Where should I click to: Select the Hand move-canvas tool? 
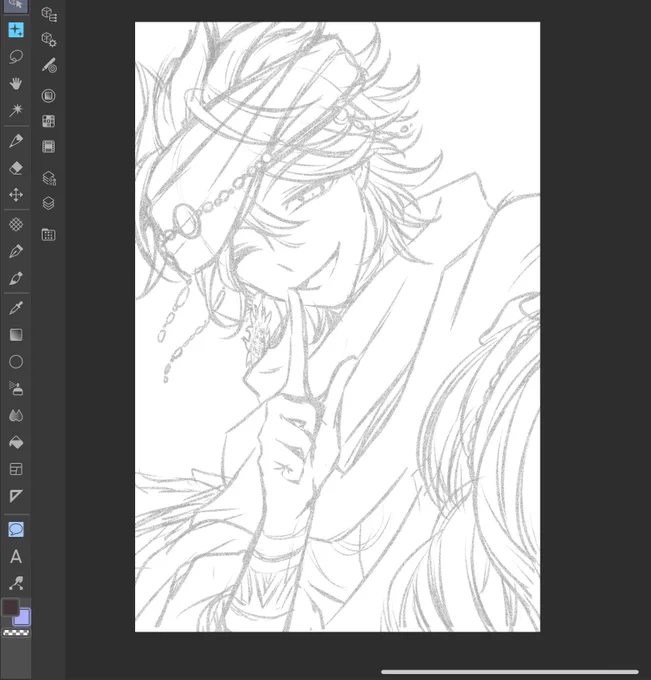tap(16, 83)
